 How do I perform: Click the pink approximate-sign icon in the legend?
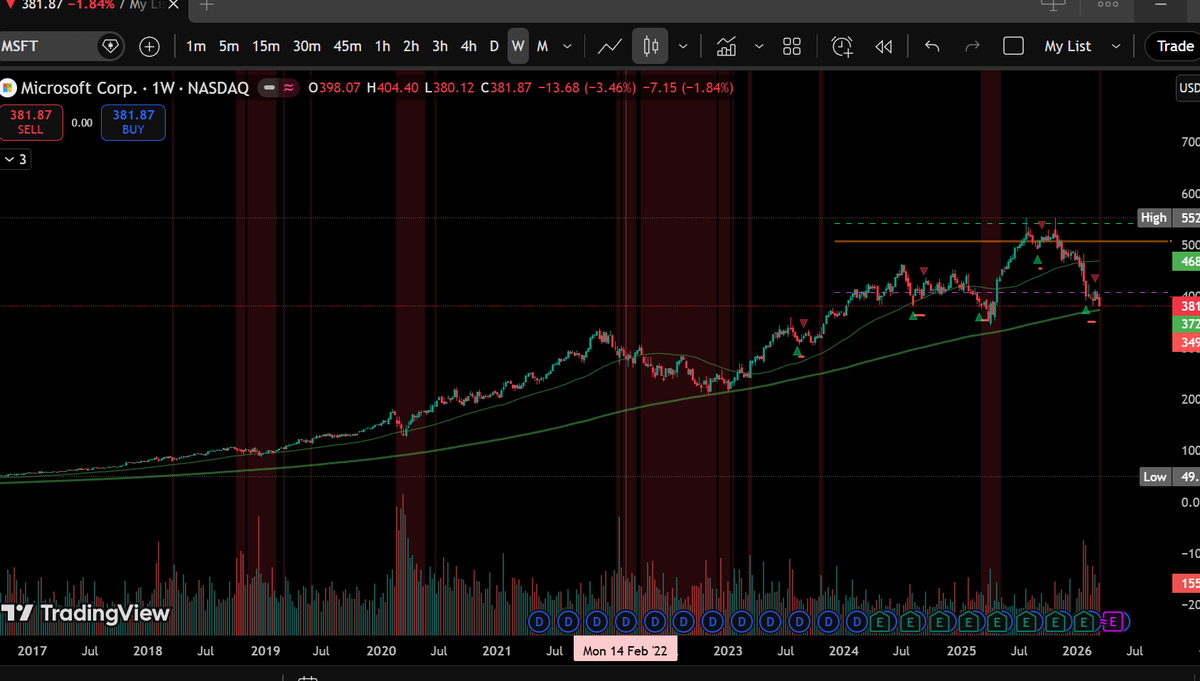pos(290,88)
